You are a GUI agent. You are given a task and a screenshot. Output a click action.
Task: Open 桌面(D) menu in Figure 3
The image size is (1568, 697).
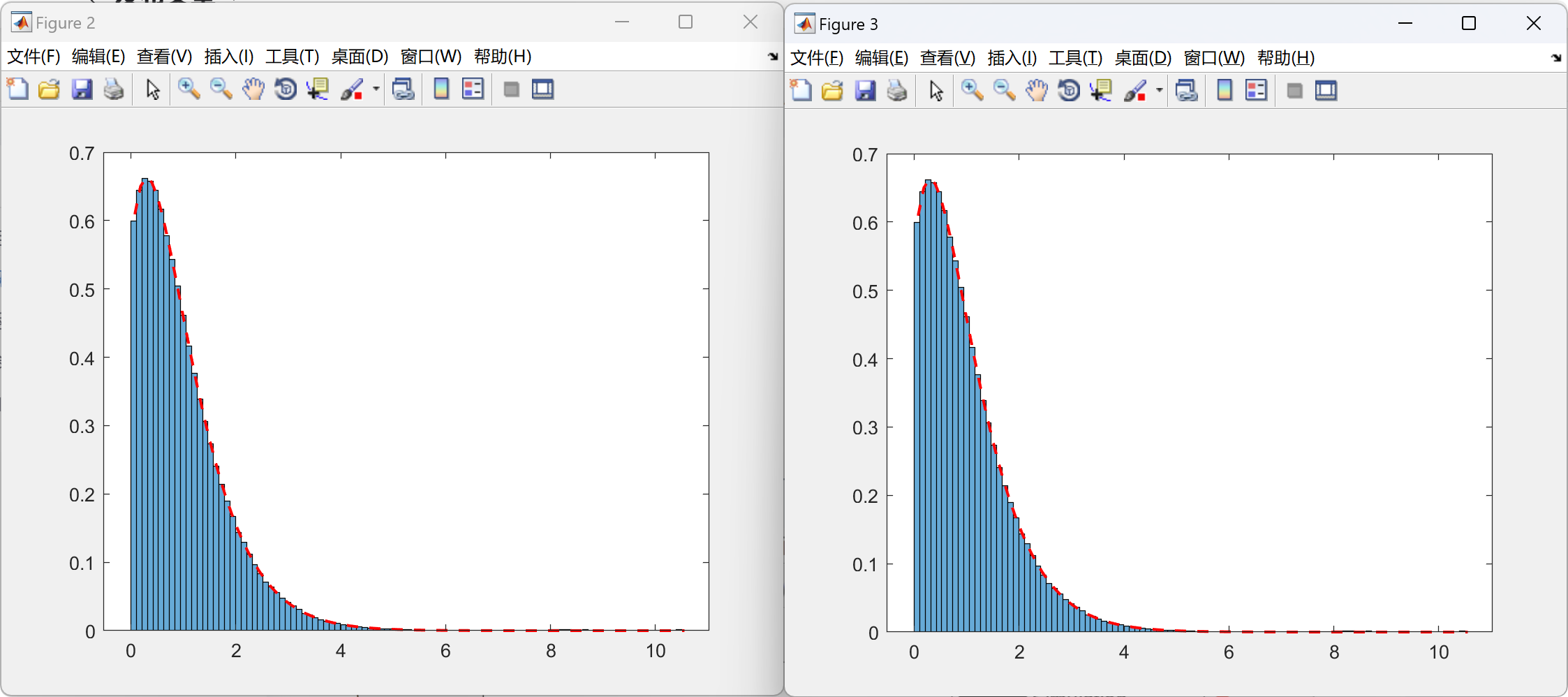click(x=1143, y=58)
